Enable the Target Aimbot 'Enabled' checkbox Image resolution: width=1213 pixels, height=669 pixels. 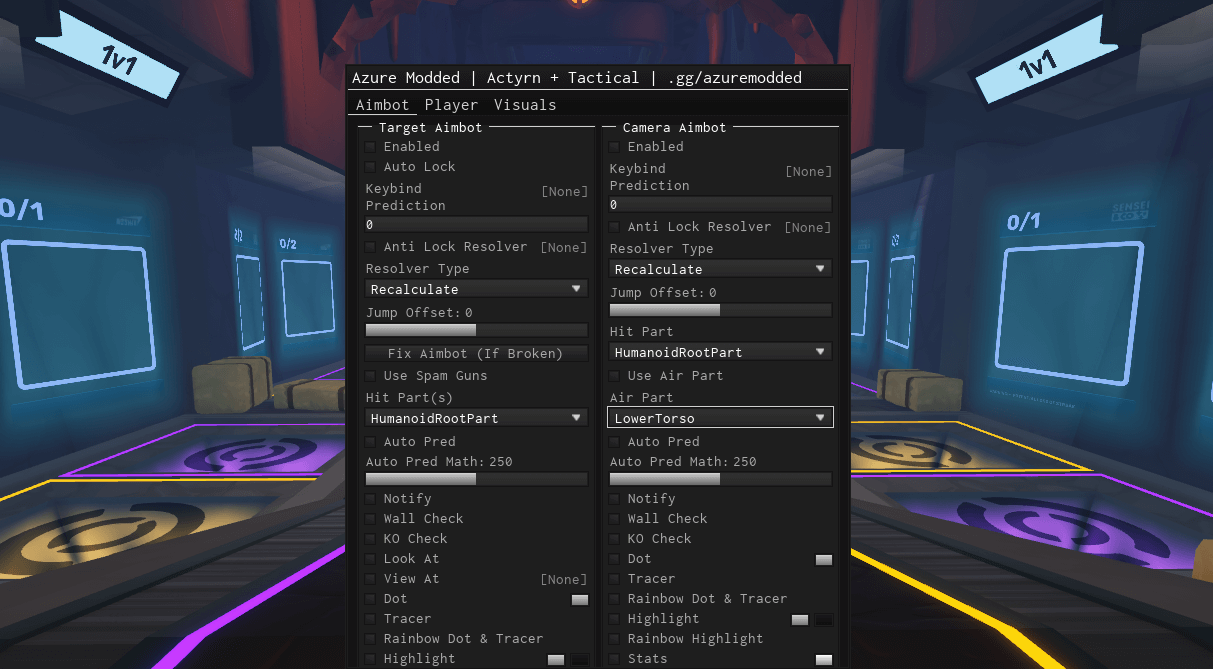tap(371, 147)
